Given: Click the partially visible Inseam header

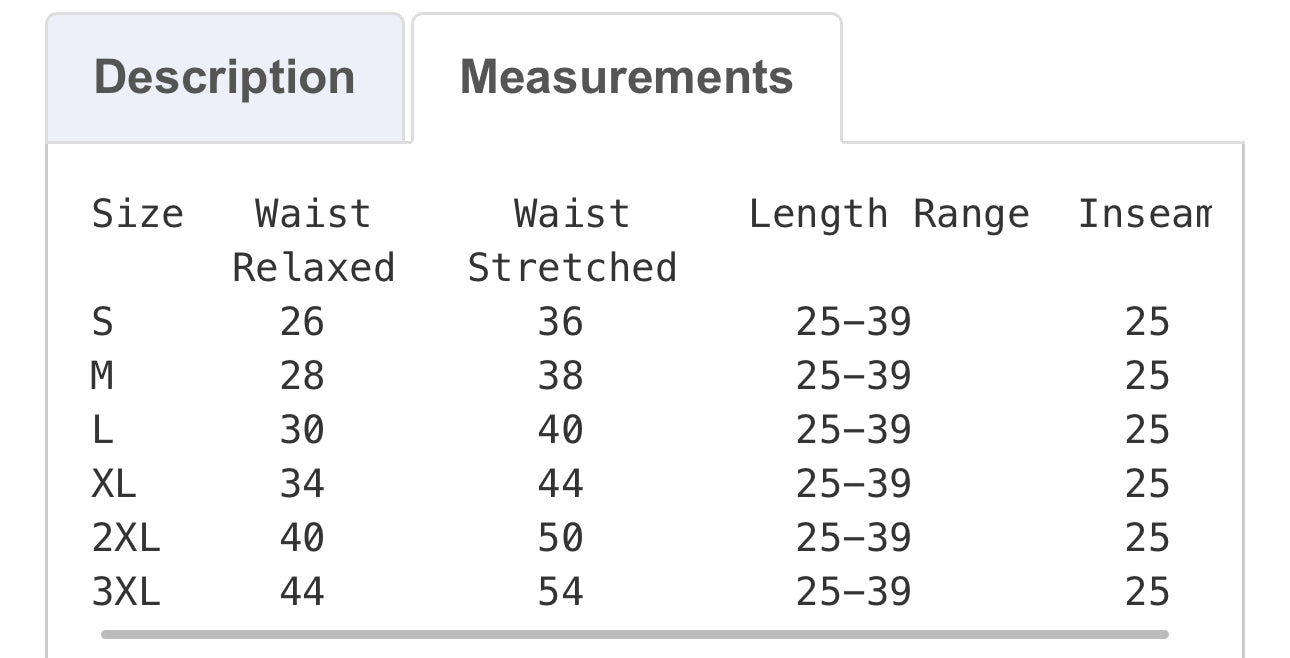Looking at the screenshot, I should pos(1144,214).
